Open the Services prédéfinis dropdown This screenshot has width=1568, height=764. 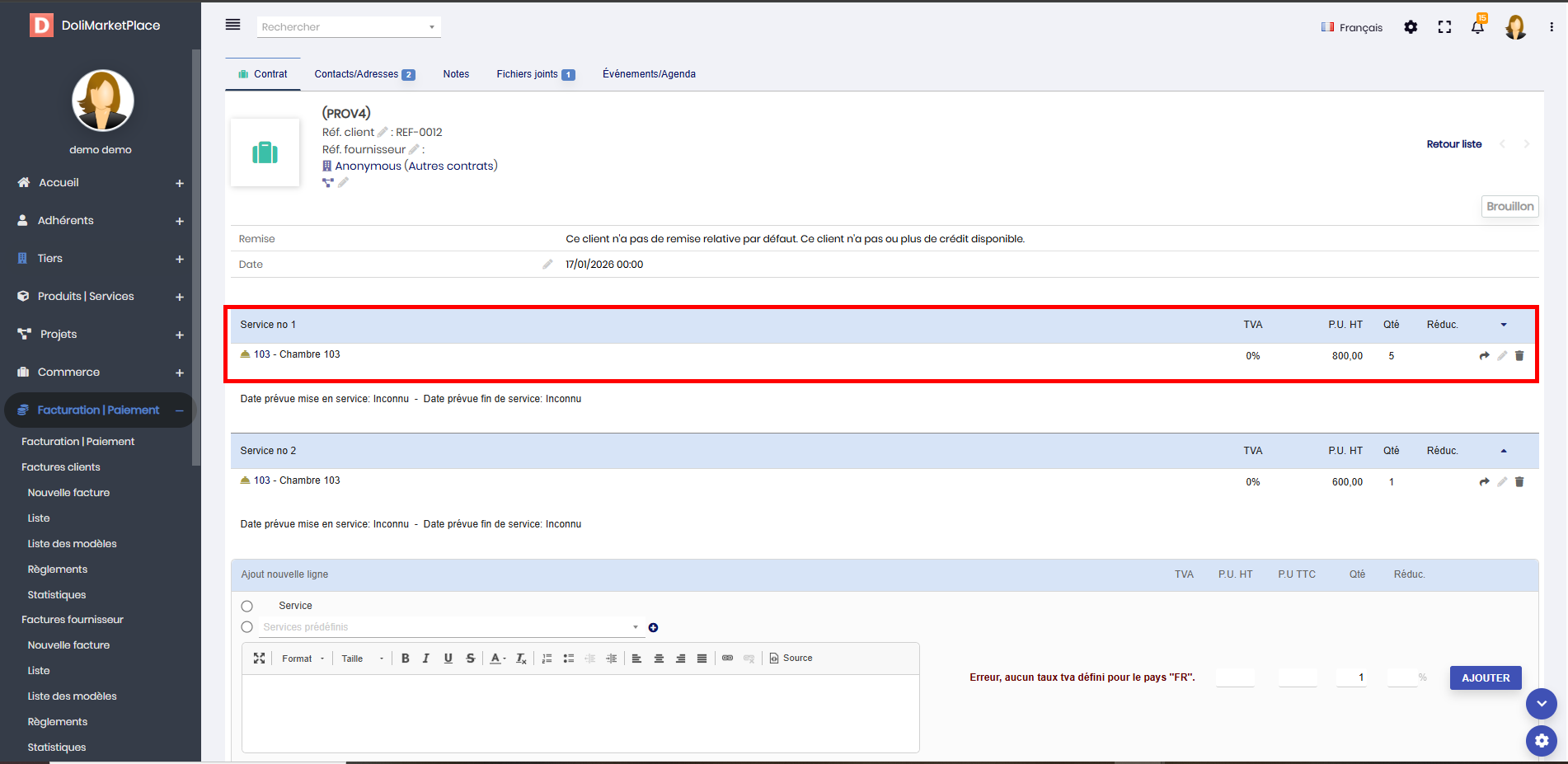click(450, 627)
